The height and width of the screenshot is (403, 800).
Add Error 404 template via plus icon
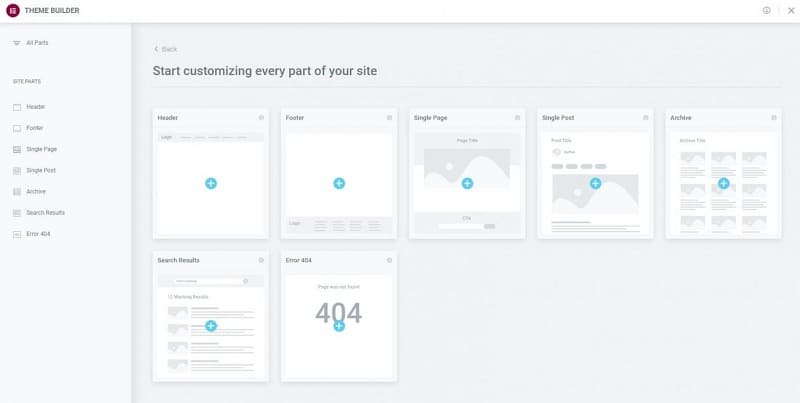pyautogui.click(x=339, y=326)
